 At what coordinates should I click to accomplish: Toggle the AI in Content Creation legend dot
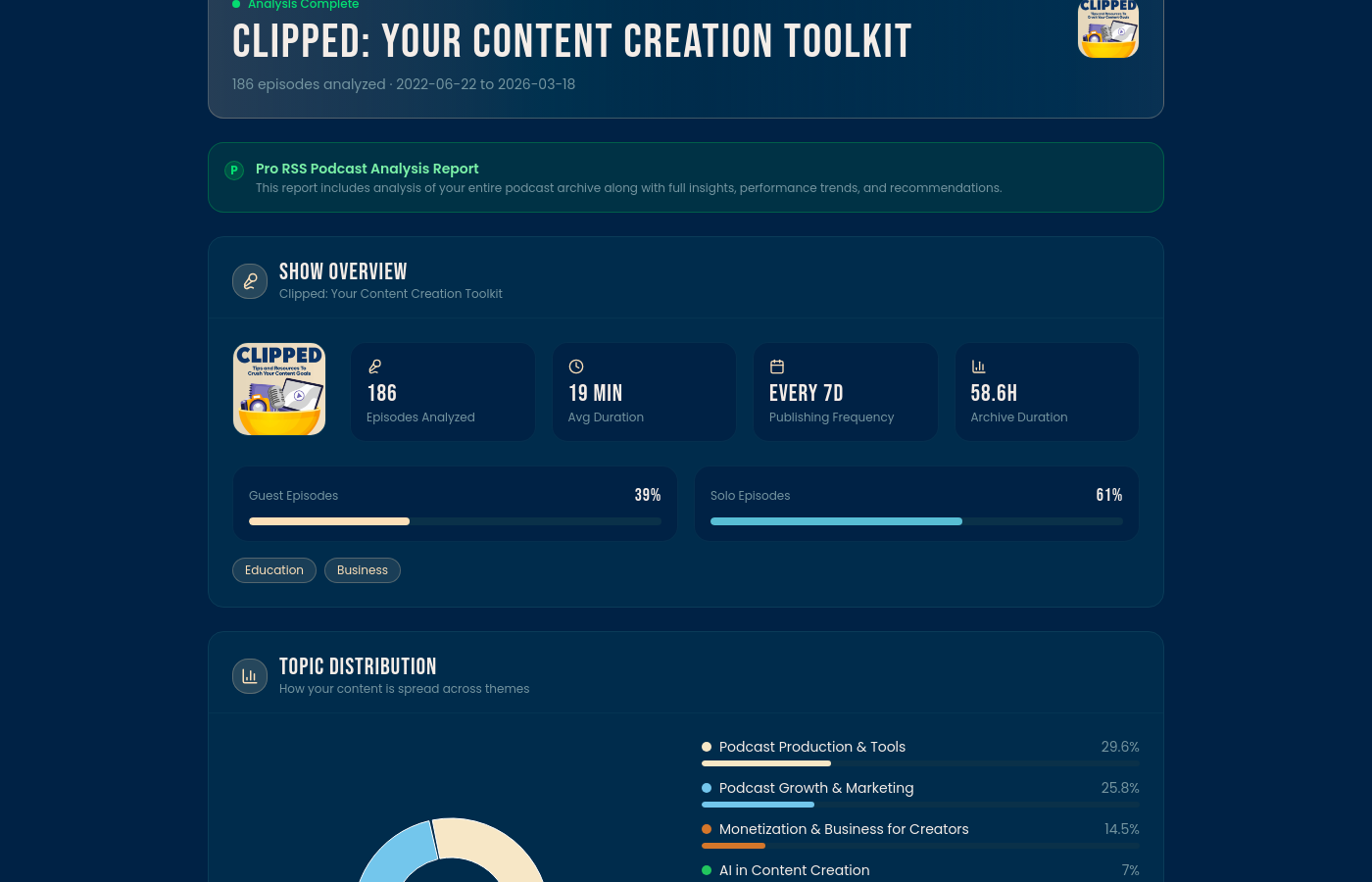tap(707, 870)
